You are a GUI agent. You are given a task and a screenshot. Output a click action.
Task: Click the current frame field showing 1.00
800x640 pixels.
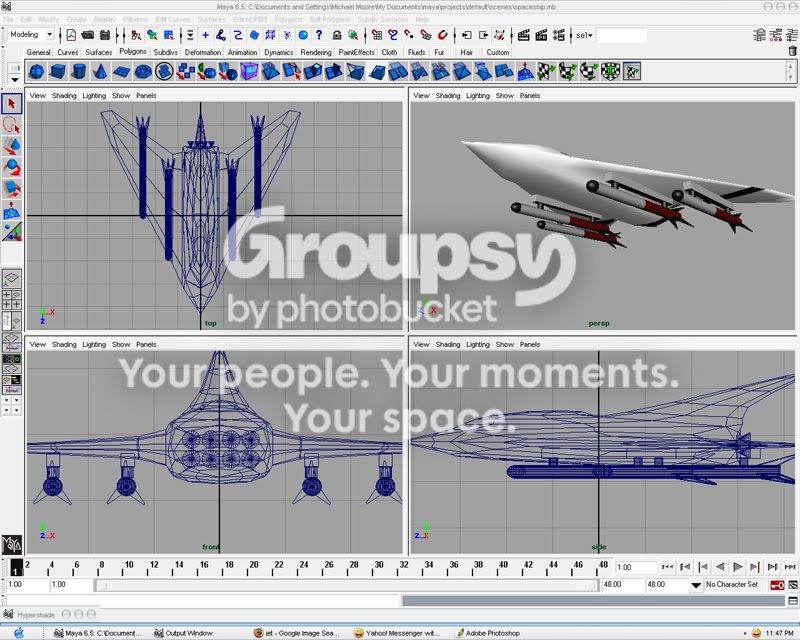point(636,568)
